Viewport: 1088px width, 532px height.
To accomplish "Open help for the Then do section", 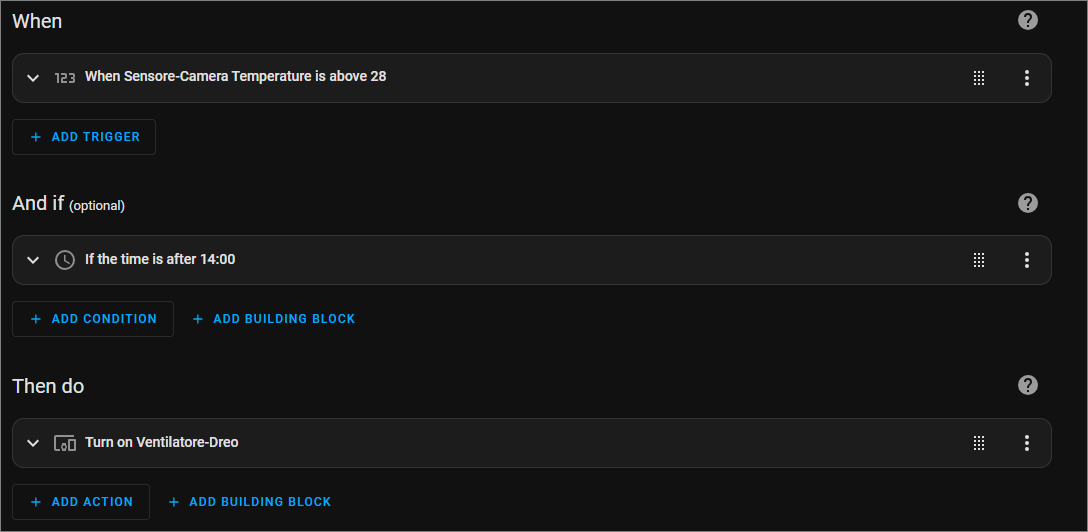I will (x=1028, y=385).
